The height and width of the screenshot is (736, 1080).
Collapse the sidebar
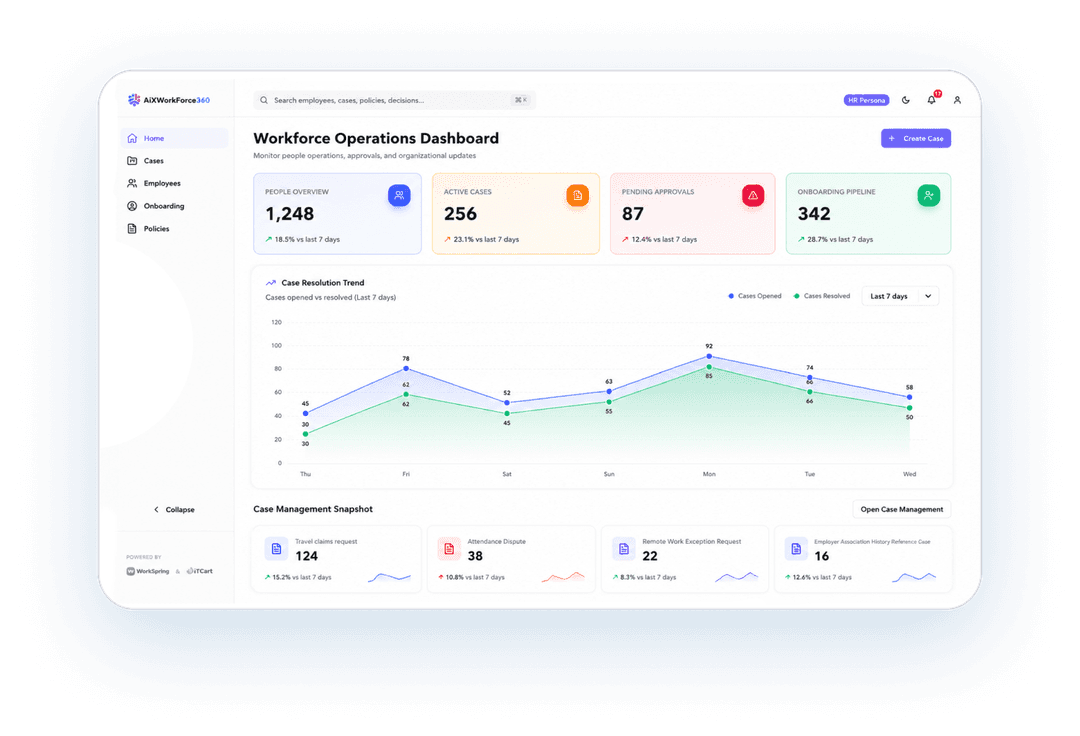pyautogui.click(x=174, y=509)
